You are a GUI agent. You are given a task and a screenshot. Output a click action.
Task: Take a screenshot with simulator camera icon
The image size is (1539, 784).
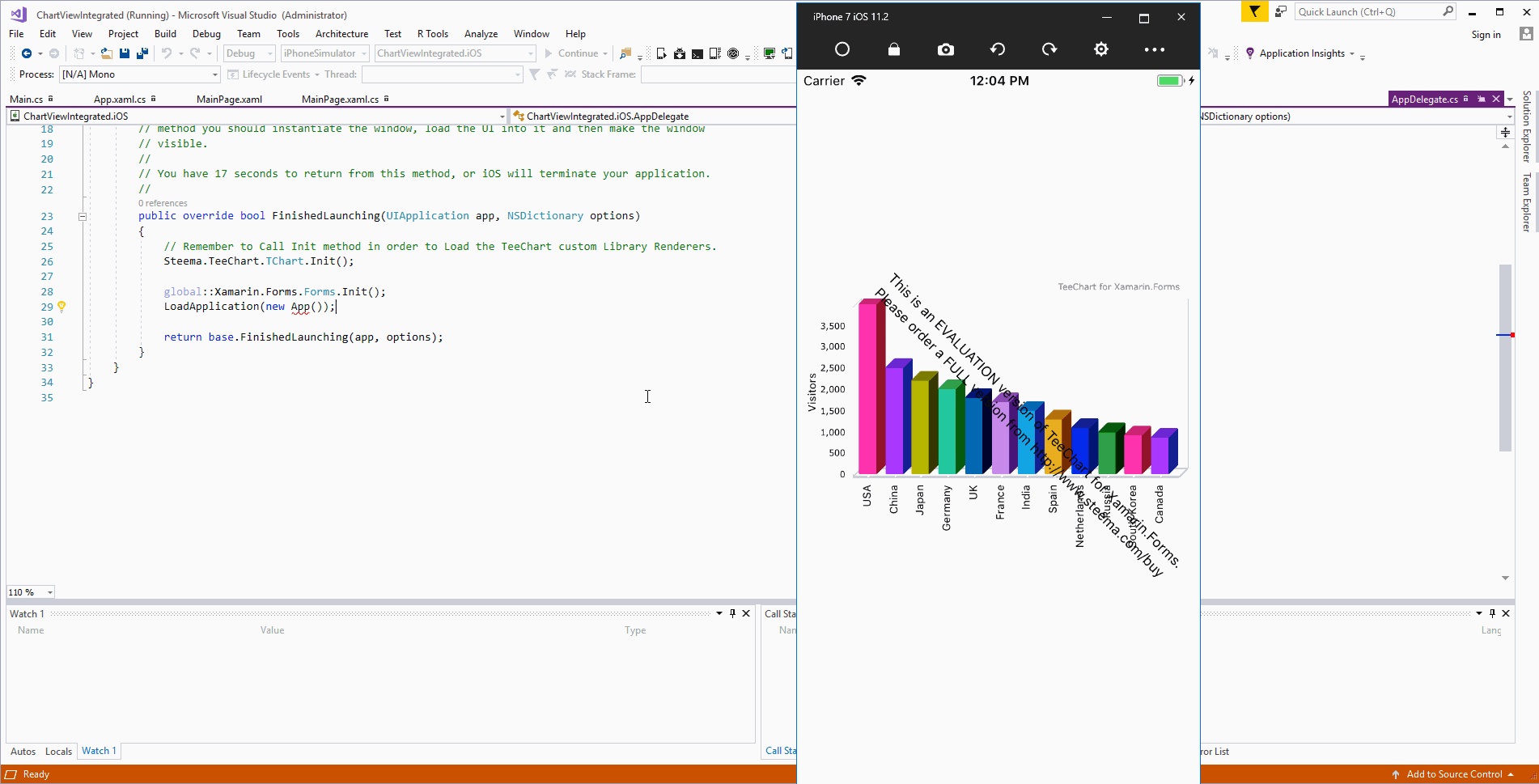(x=945, y=49)
